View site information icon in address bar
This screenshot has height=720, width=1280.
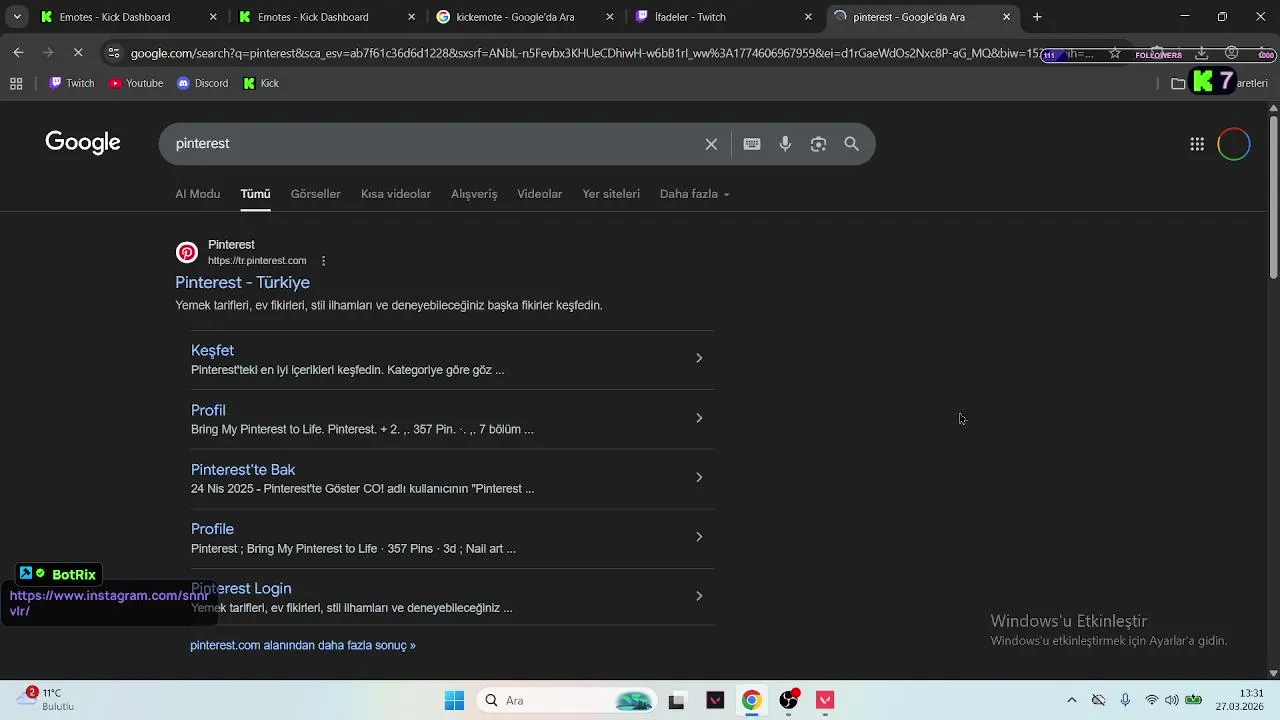pos(114,53)
